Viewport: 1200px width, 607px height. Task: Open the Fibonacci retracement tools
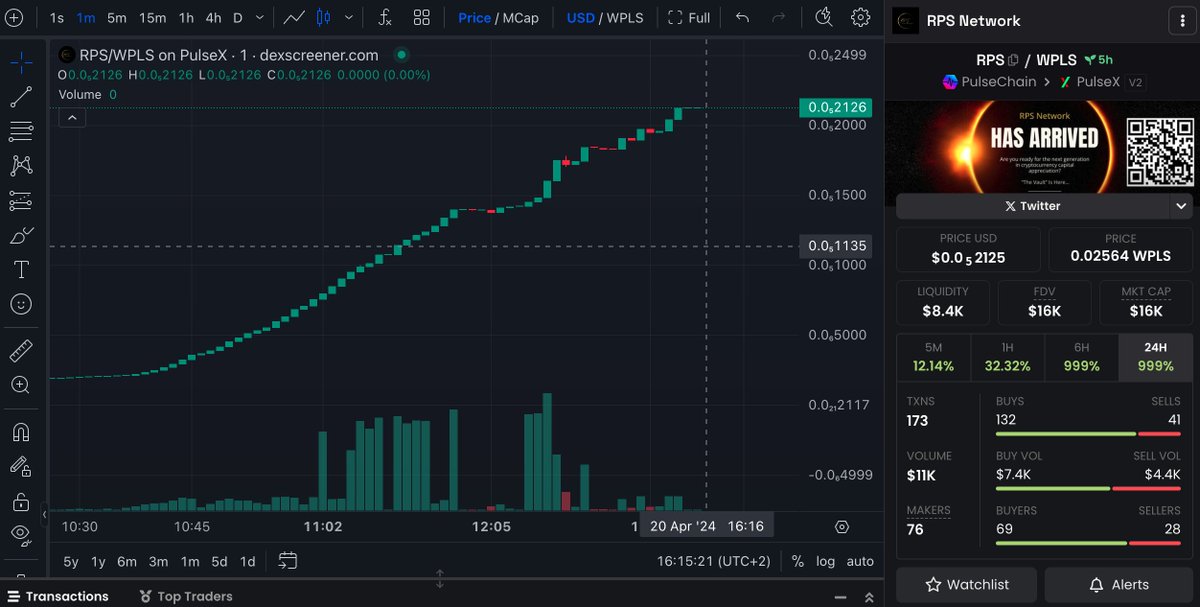[21, 131]
